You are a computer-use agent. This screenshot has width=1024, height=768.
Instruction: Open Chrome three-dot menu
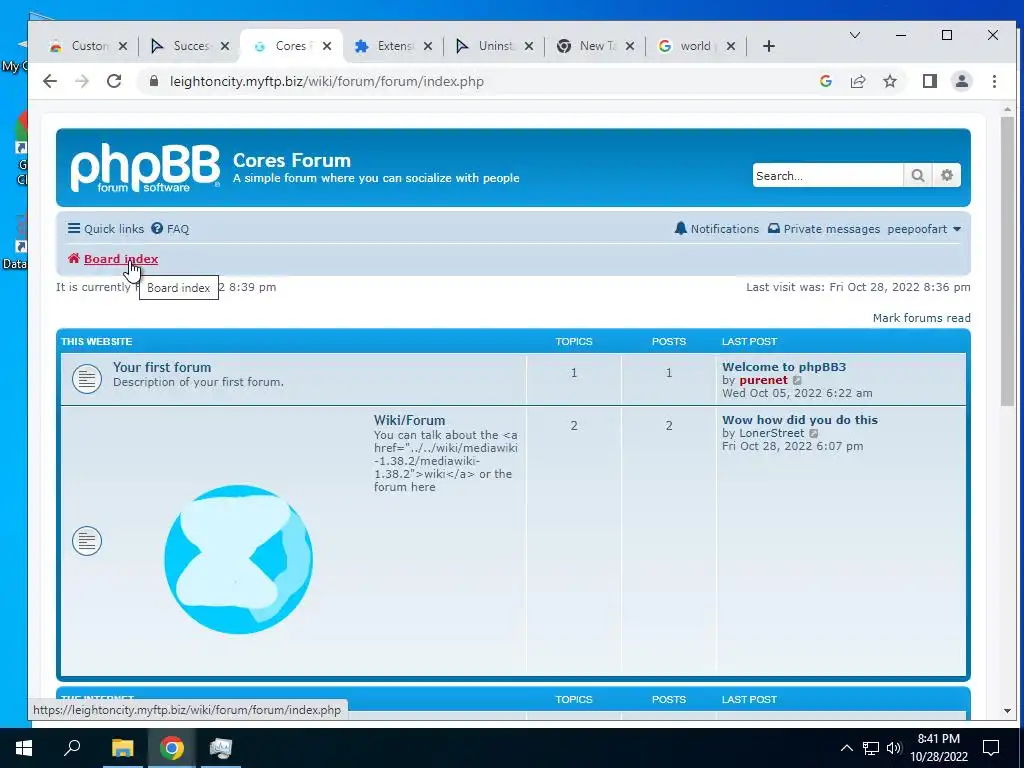click(x=994, y=81)
